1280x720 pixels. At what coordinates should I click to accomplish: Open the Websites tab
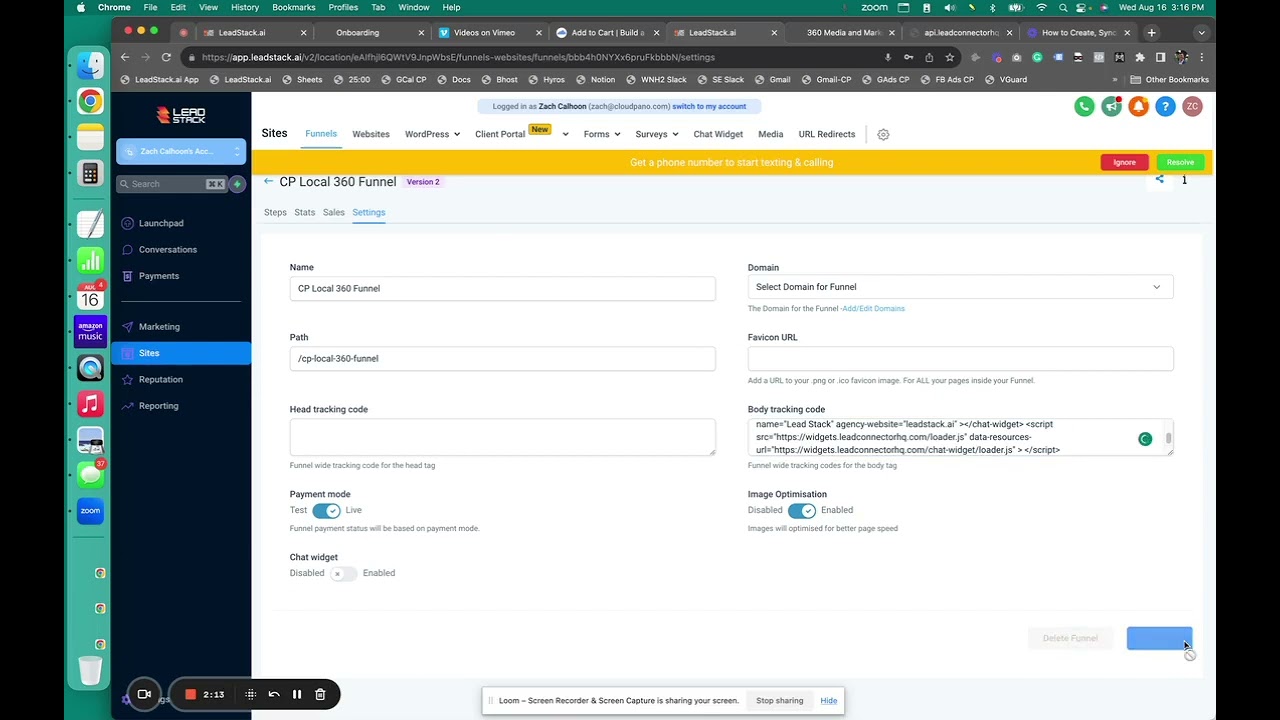click(x=371, y=134)
